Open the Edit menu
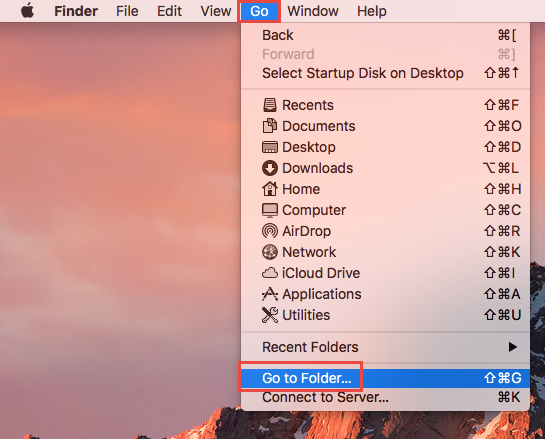 169,11
